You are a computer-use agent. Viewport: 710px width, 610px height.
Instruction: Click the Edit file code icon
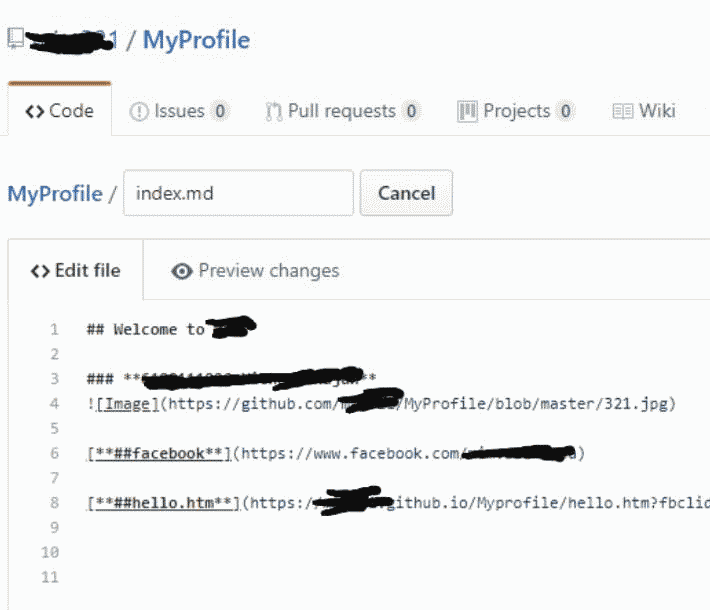click(40, 271)
